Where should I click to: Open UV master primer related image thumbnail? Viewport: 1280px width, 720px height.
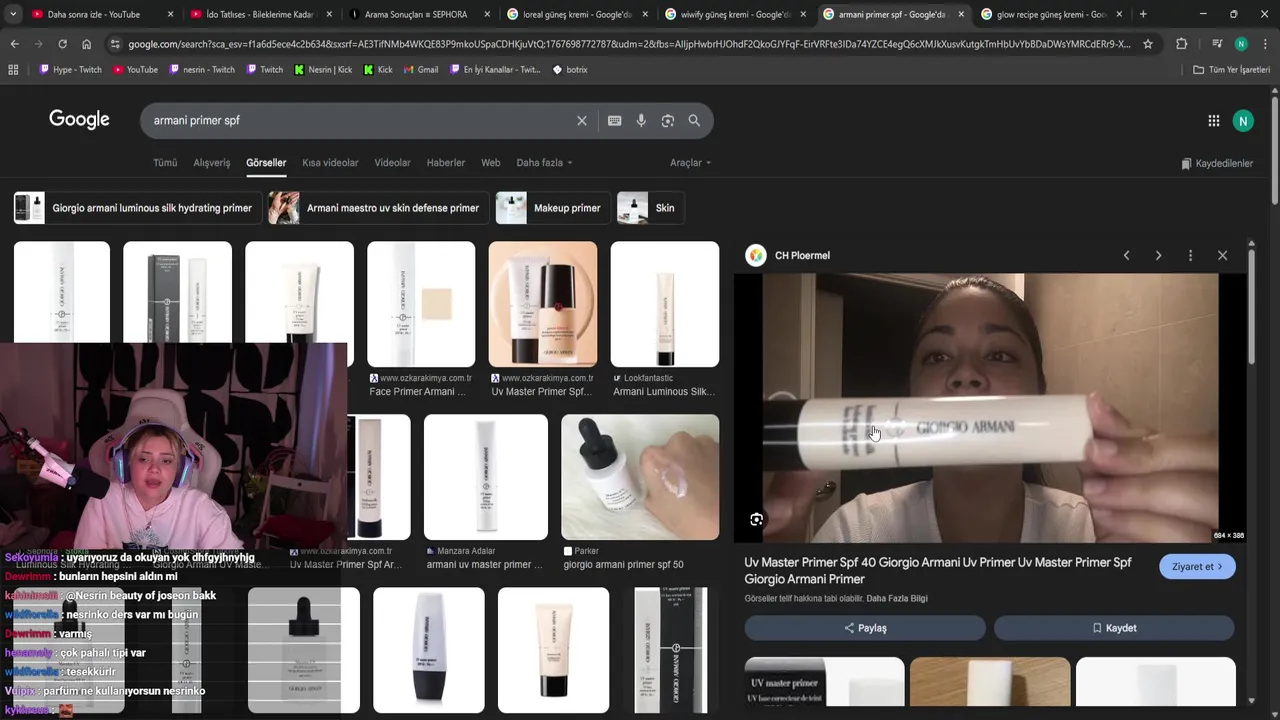824,683
